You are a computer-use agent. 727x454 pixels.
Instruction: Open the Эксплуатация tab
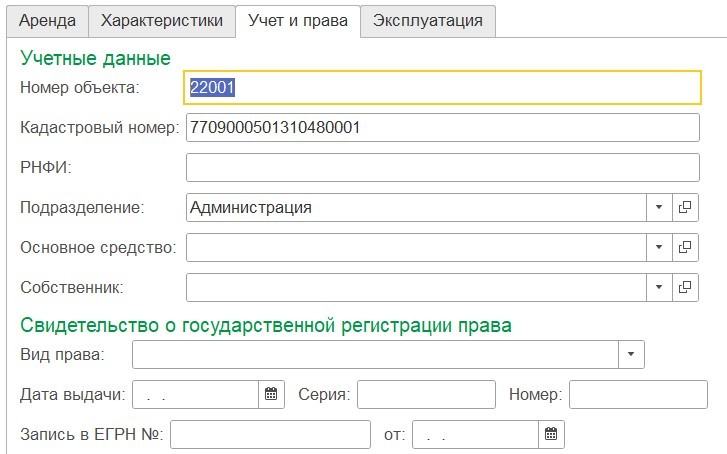click(x=428, y=20)
